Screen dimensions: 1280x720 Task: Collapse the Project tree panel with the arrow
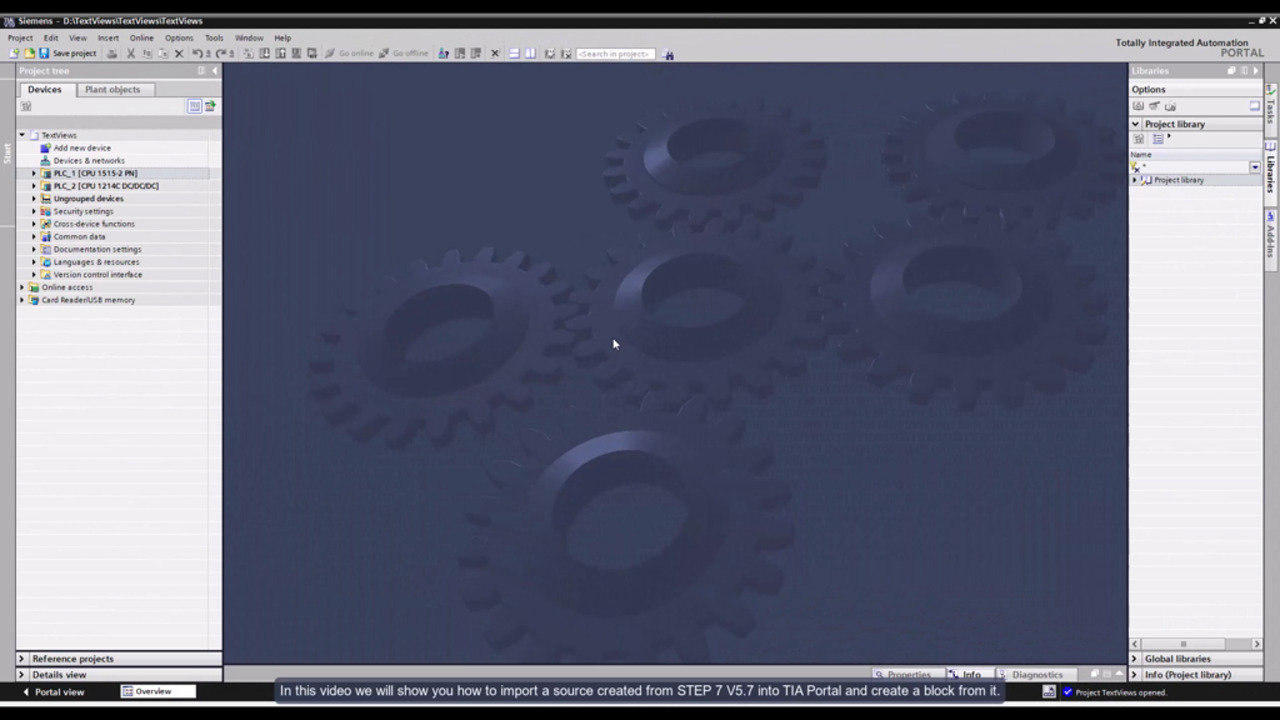point(214,71)
